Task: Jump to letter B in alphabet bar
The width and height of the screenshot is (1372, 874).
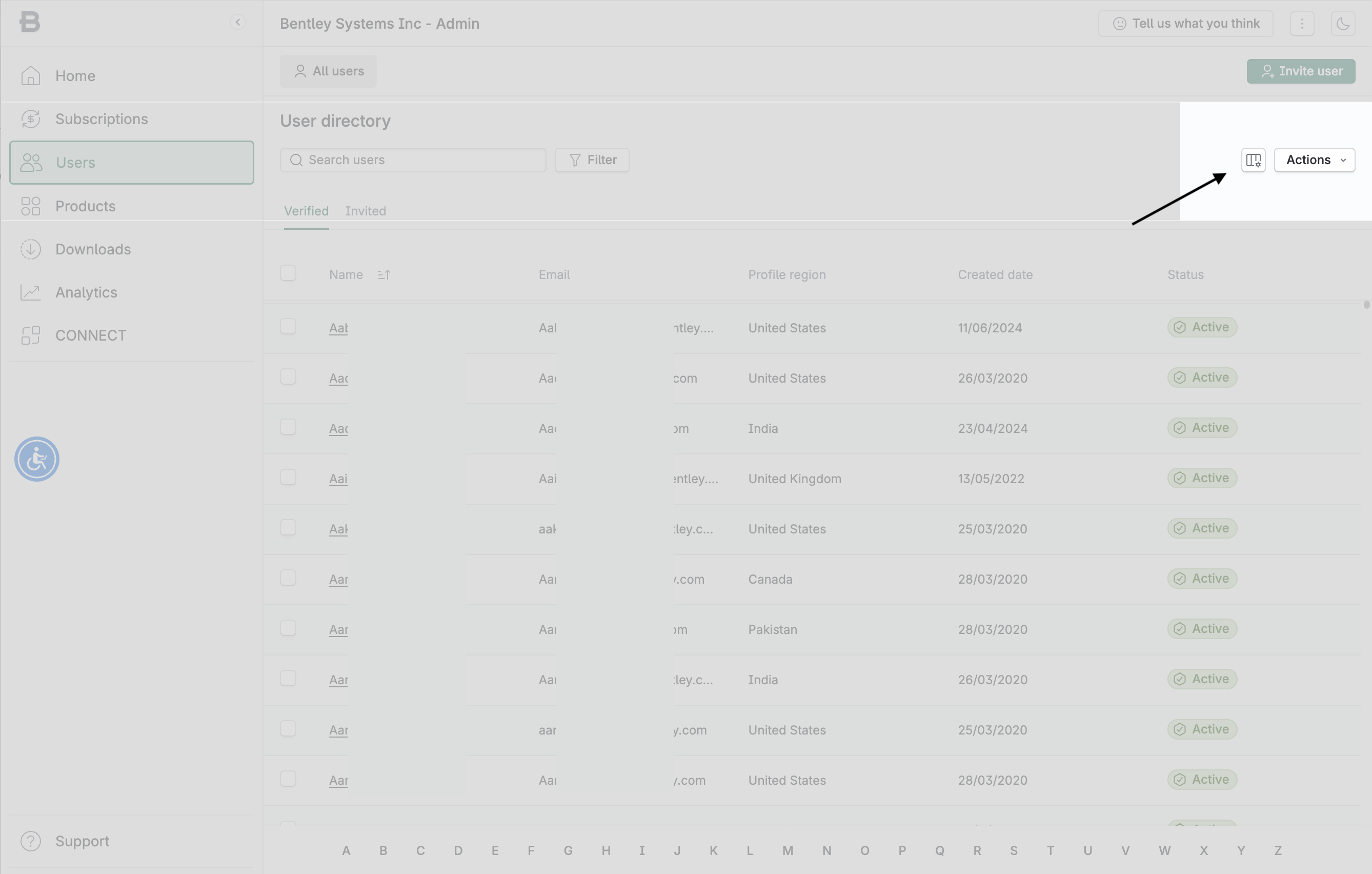Action: pyautogui.click(x=384, y=850)
